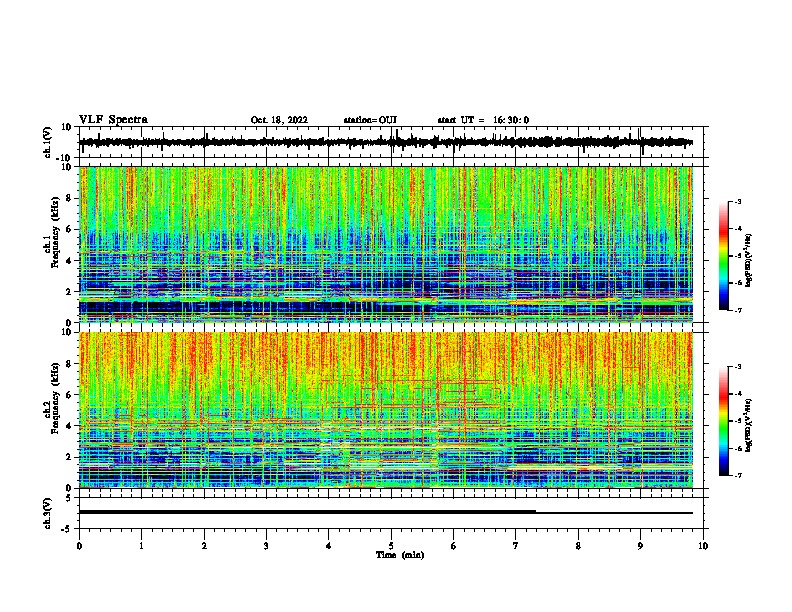
Task: Click the "1" minute tick label
Action: coord(142,546)
